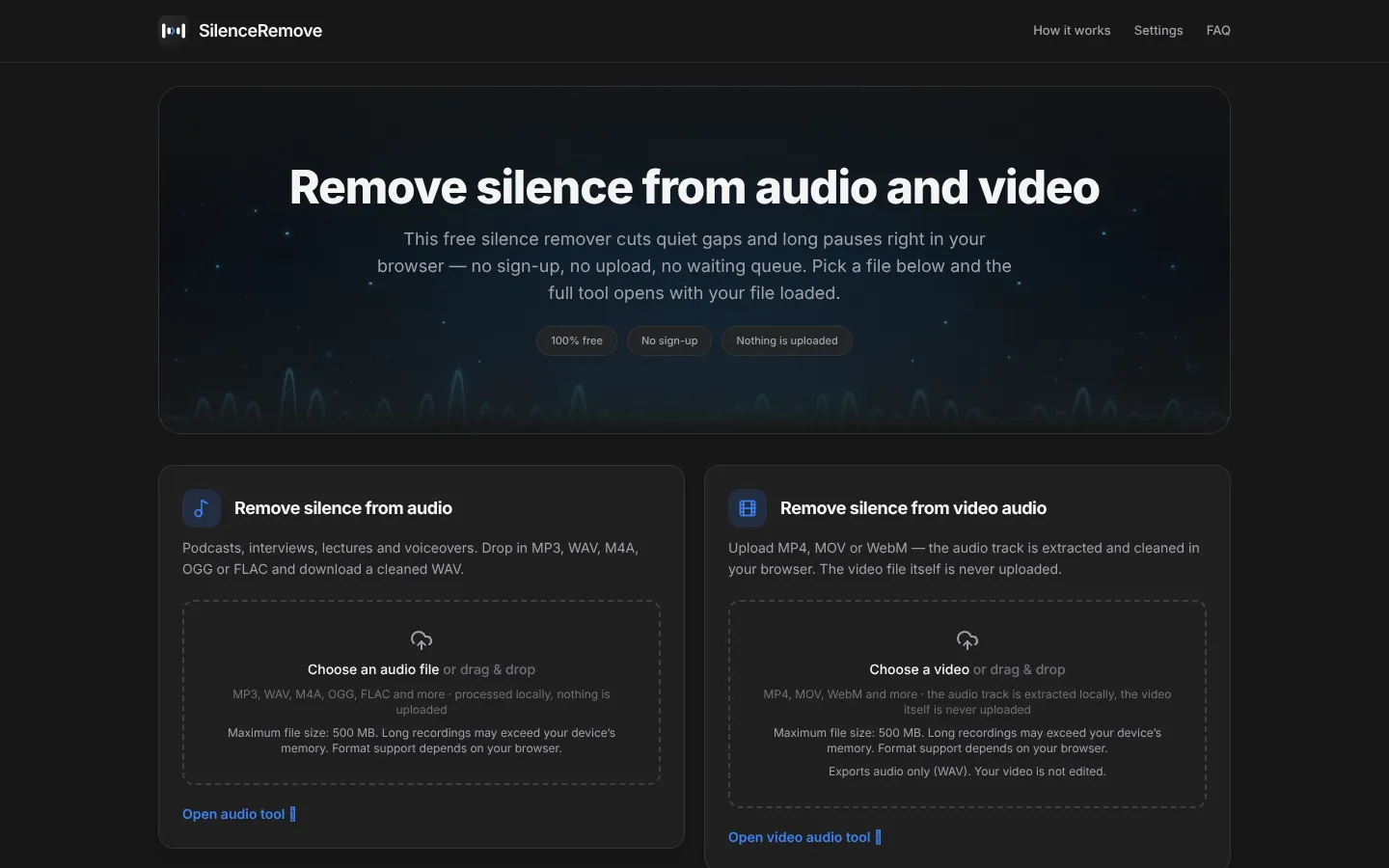Screen dimensions: 1389x868
Task: Click the No sign-up badge
Action: 669,340
